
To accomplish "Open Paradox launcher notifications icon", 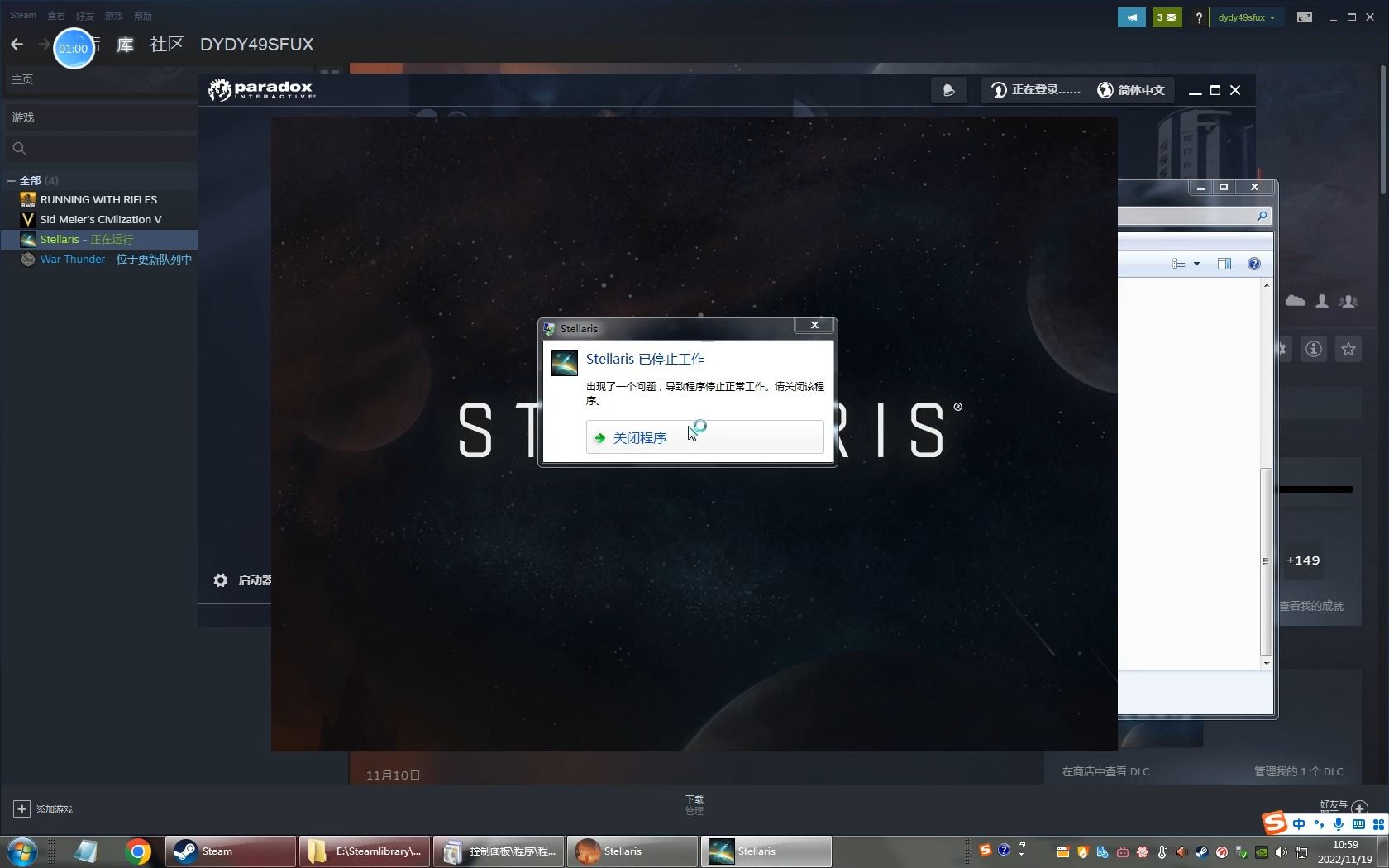I will [948, 90].
